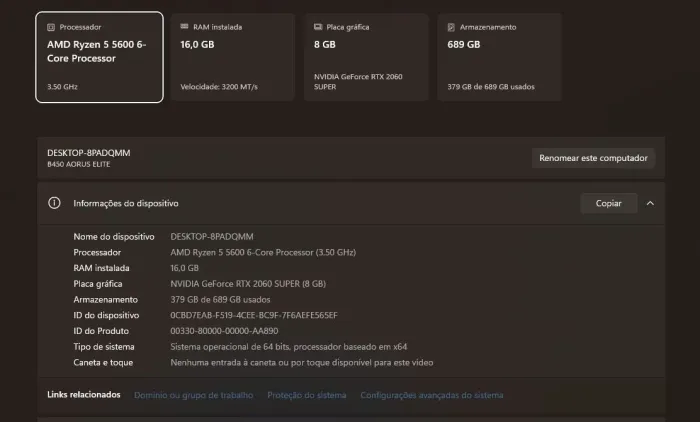Screen dimensions: 700x422
Task: Click 379 GB de 689 GB usados in list
Action: 220,300
